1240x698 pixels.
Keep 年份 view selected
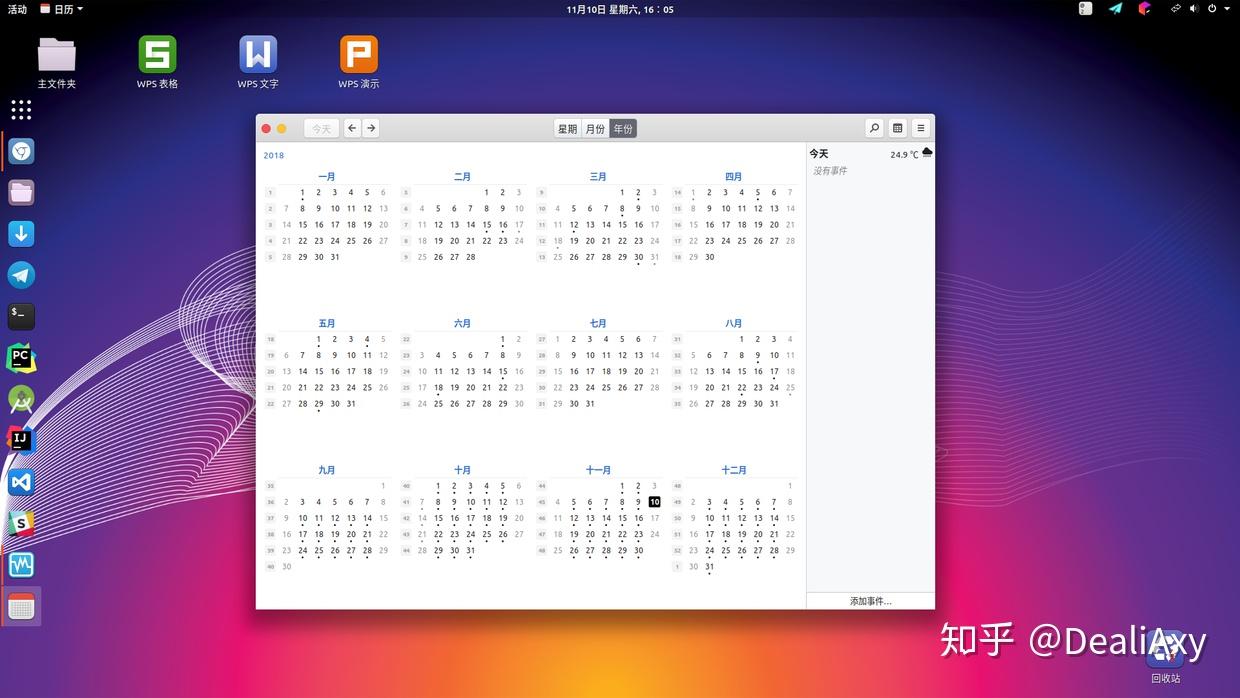coord(622,128)
